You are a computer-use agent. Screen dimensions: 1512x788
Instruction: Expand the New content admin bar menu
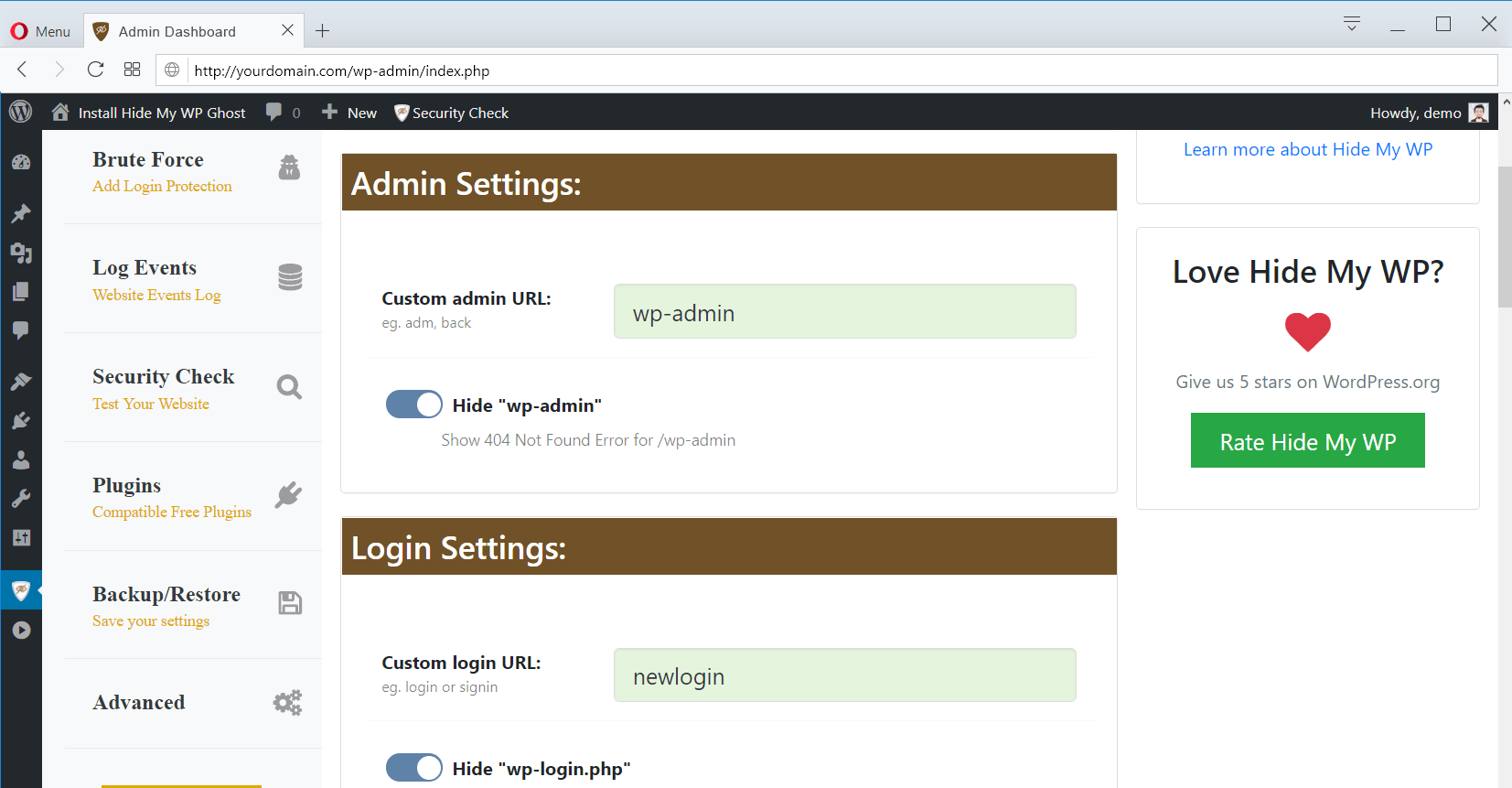click(349, 113)
